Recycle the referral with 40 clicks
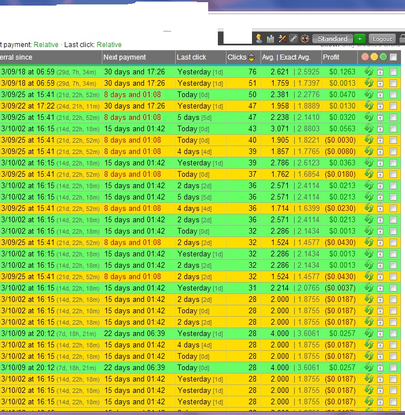The width and height of the screenshot is (405, 415). (x=369, y=140)
